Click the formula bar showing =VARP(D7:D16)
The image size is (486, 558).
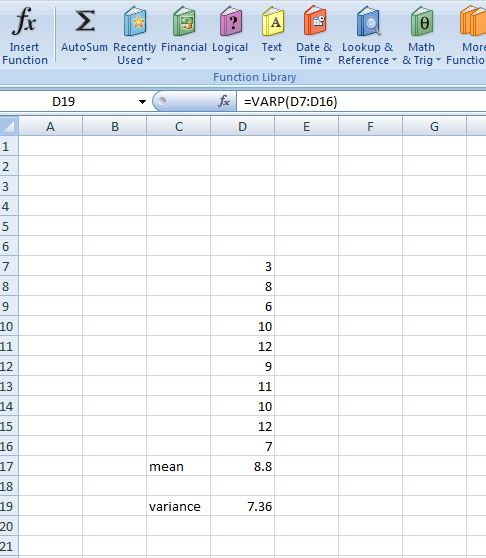tap(361, 101)
